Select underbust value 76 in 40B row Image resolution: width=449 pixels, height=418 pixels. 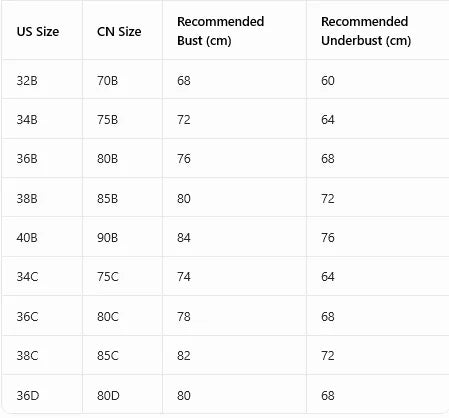click(328, 238)
